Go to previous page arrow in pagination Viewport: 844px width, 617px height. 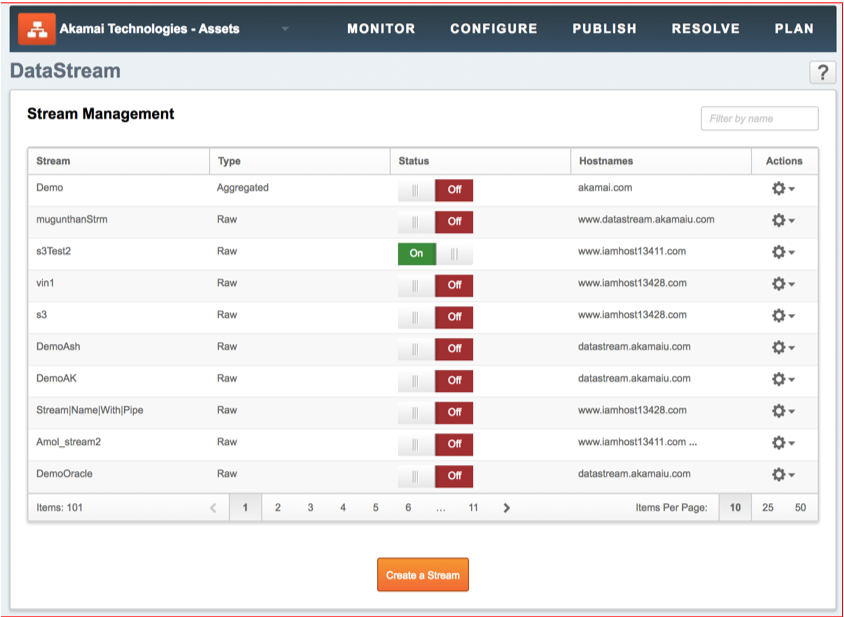[213, 508]
